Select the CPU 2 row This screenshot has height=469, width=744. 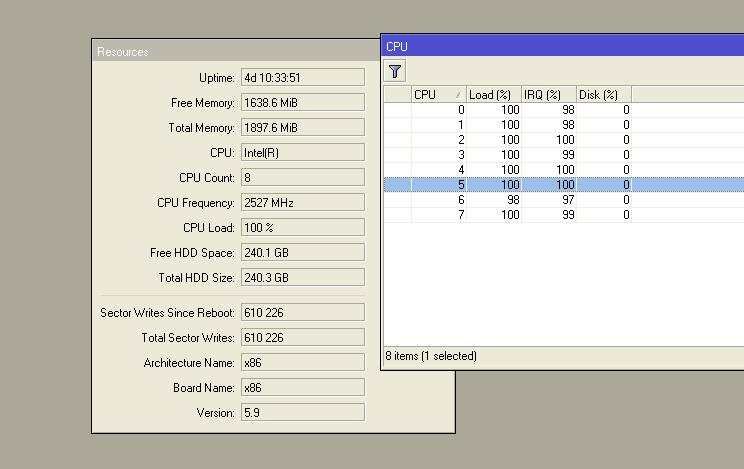click(564, 140)
